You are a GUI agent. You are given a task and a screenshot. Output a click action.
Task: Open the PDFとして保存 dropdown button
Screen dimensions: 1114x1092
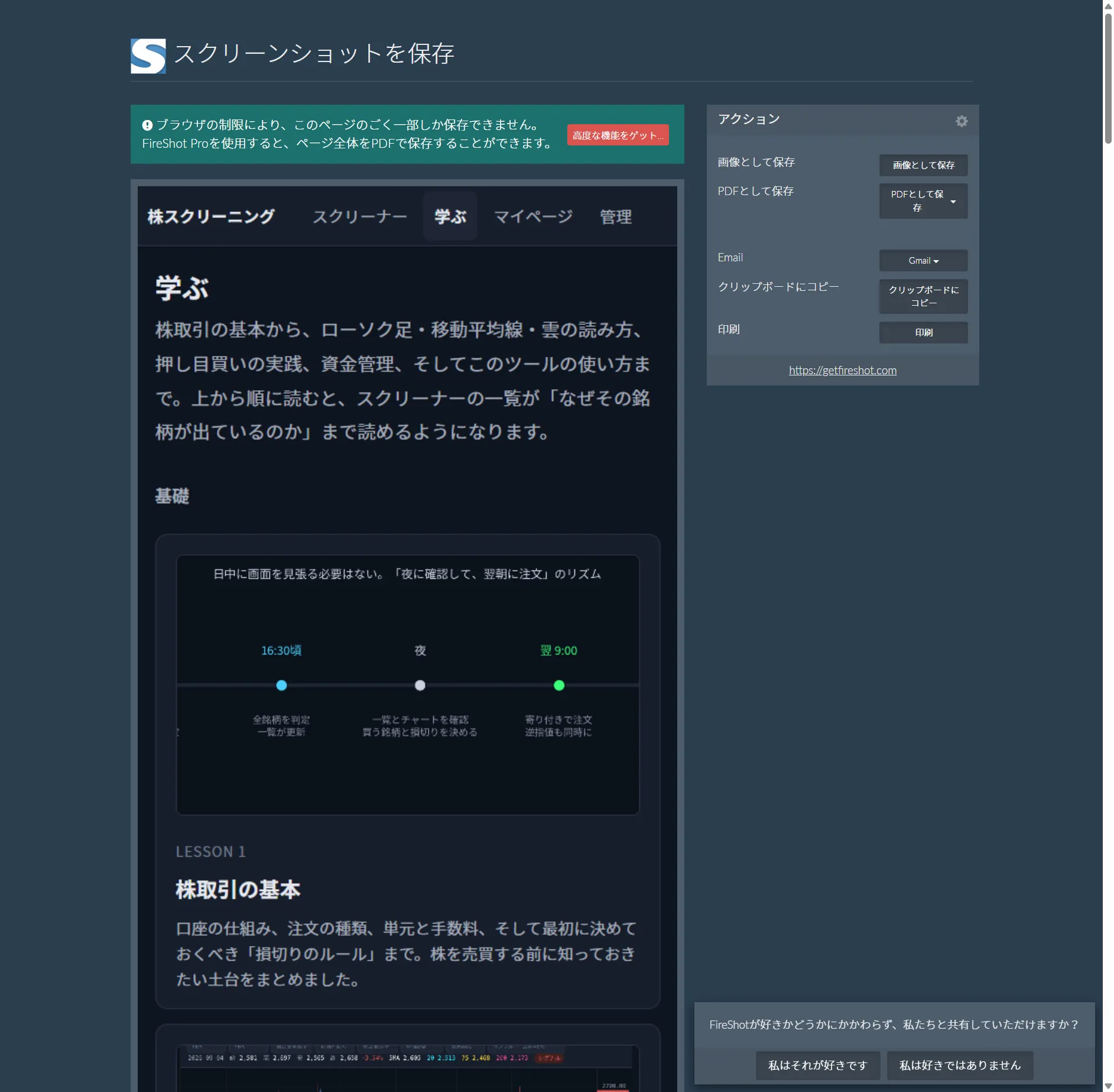tap(923, 201)
